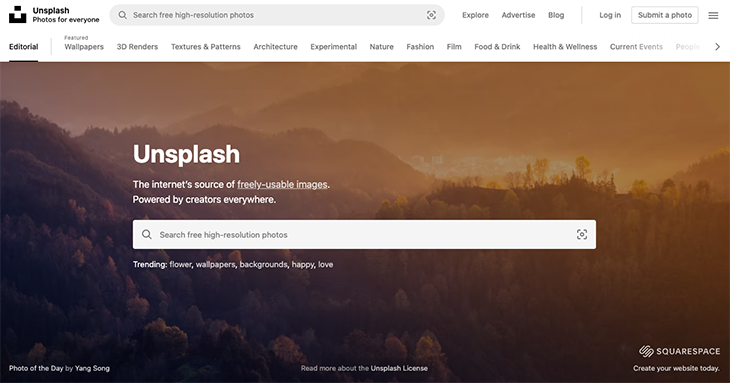Open the Nature category
Image resolution: width=730 pixels, height=383 pixels.
tap(381, 47)
